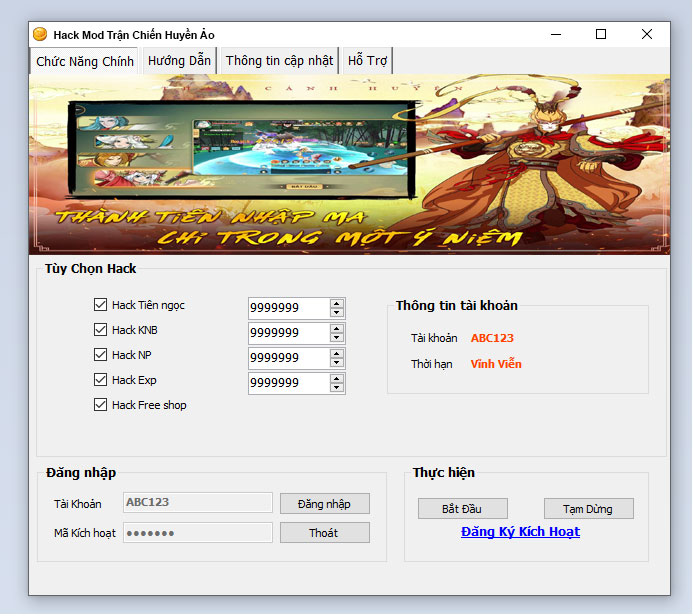This screenshot has height=616, width=693.
Task: Decrease the Hack Exp value with down arrow
Action: [x=337, y=388]
